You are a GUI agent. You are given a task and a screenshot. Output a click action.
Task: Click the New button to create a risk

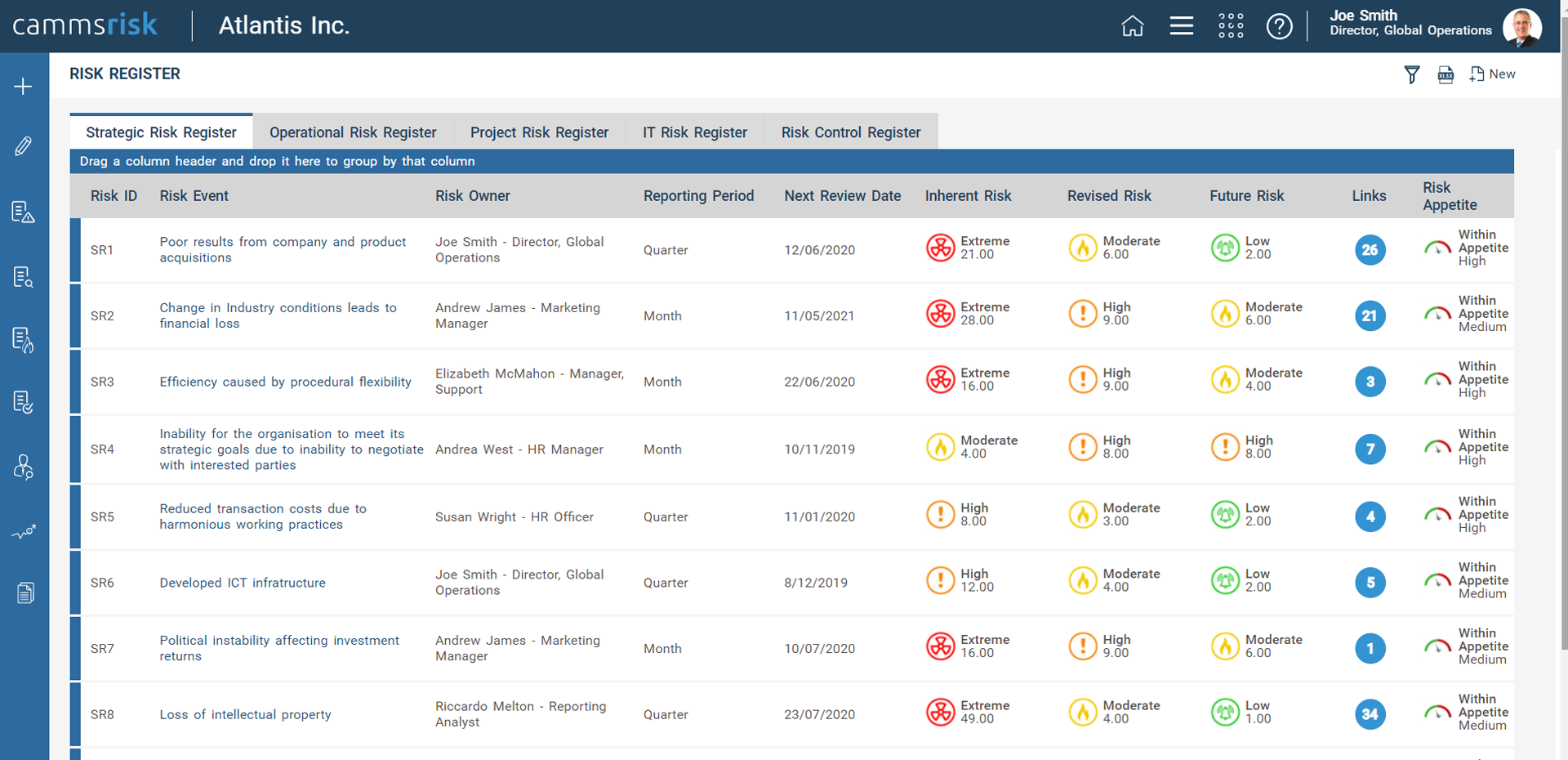tap(1493, 74)
